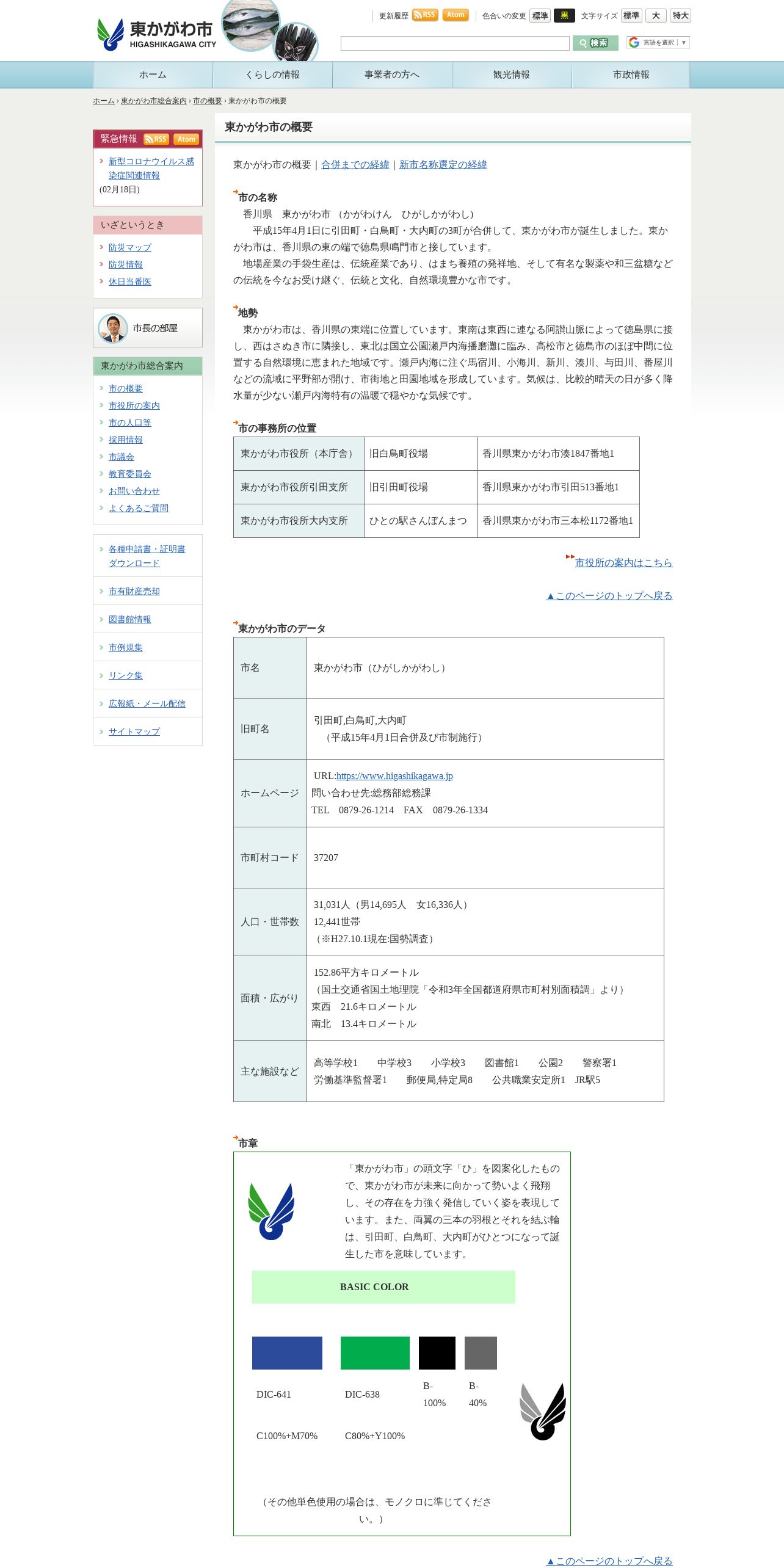
Task: Set color scheme to 標準
Action: (540, 16)
